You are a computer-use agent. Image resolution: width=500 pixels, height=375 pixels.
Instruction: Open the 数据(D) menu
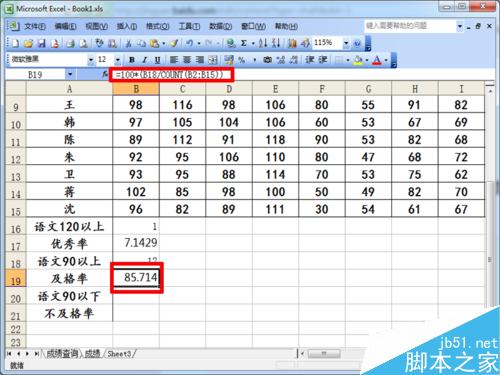[220, 26]
